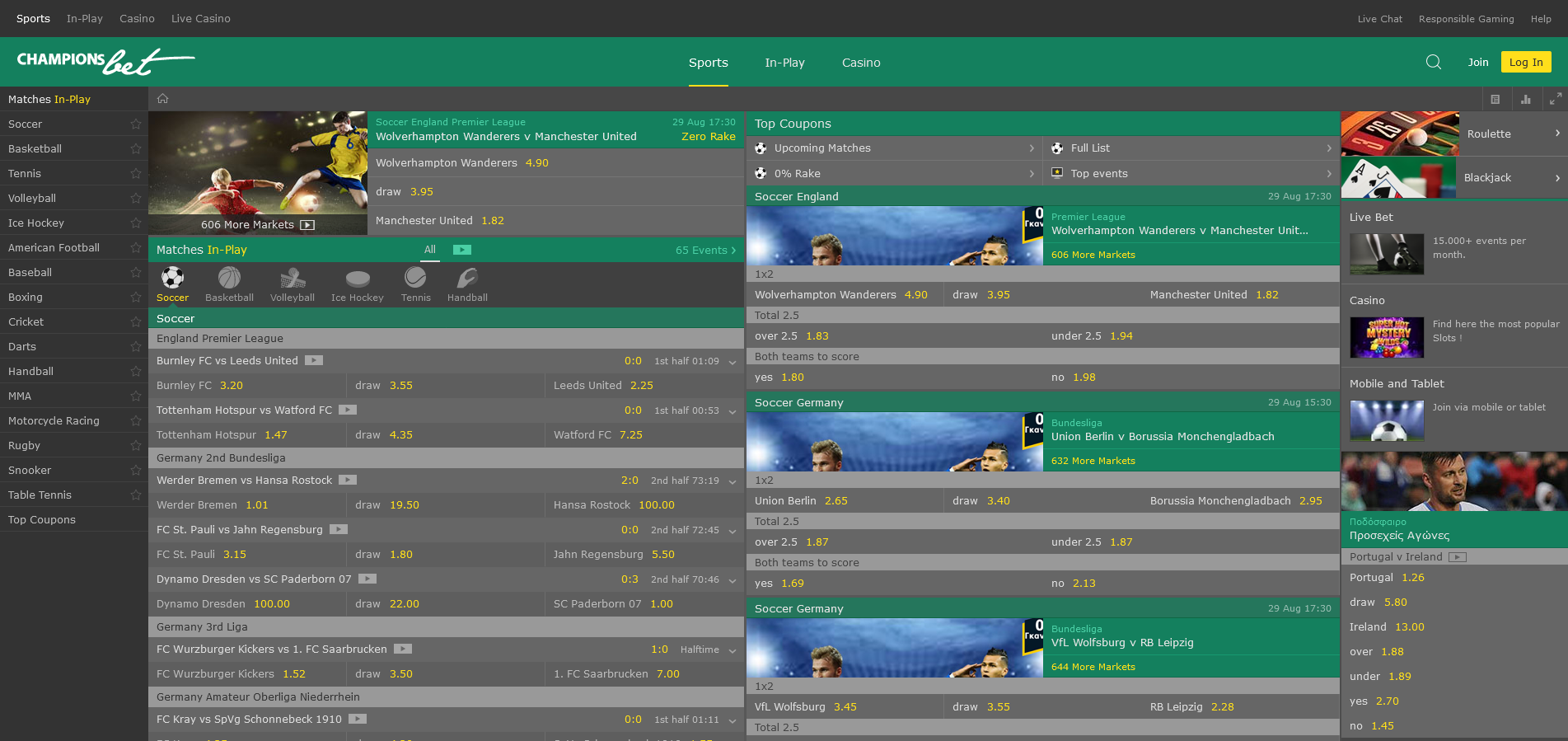The image size is (1568, 741).
Task: Go to the home breadcrumb icon
Action: pyautogui.click(x=163, y=98)
